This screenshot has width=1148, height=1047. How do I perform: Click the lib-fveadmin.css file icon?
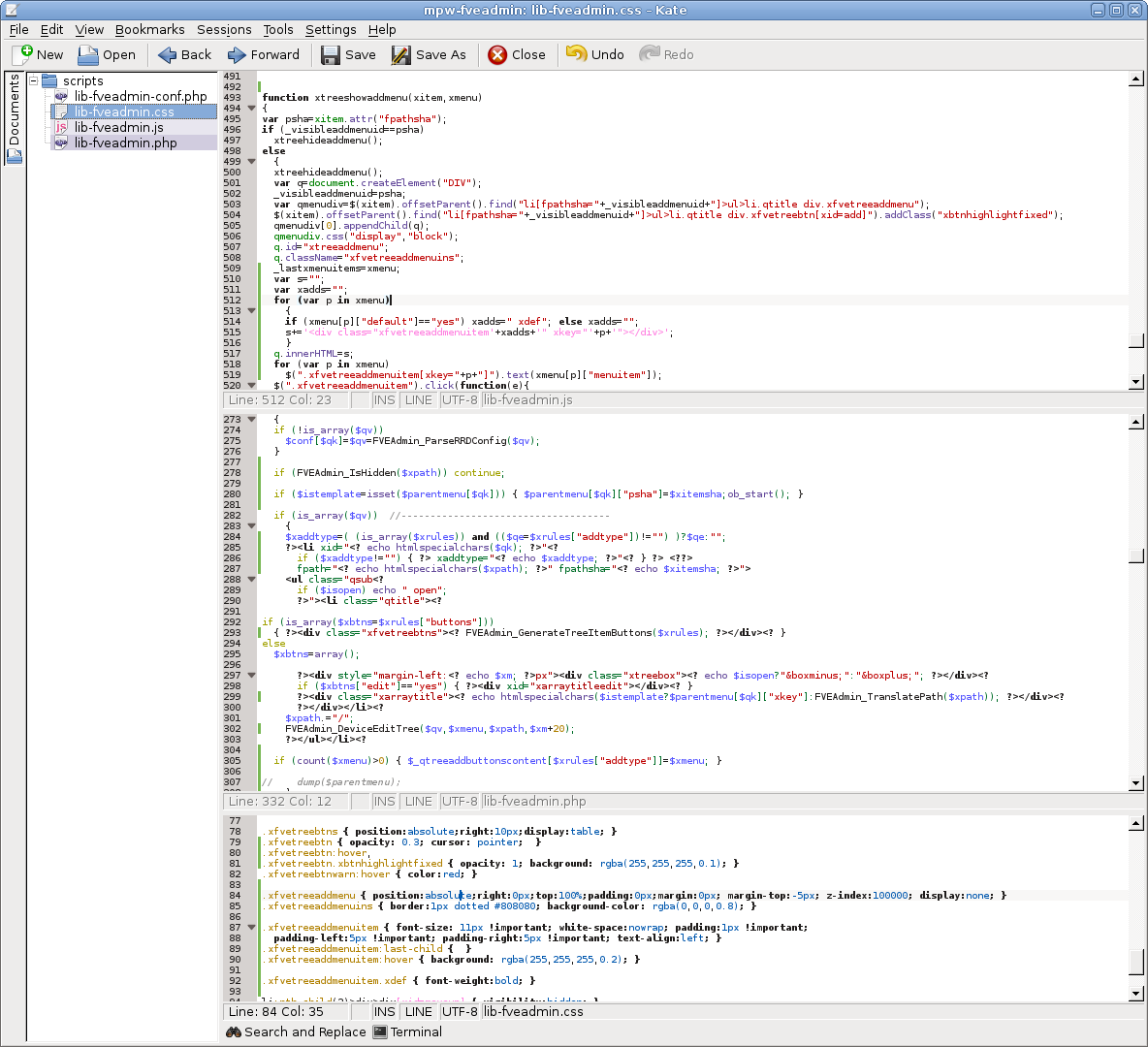tap(61, 111)
